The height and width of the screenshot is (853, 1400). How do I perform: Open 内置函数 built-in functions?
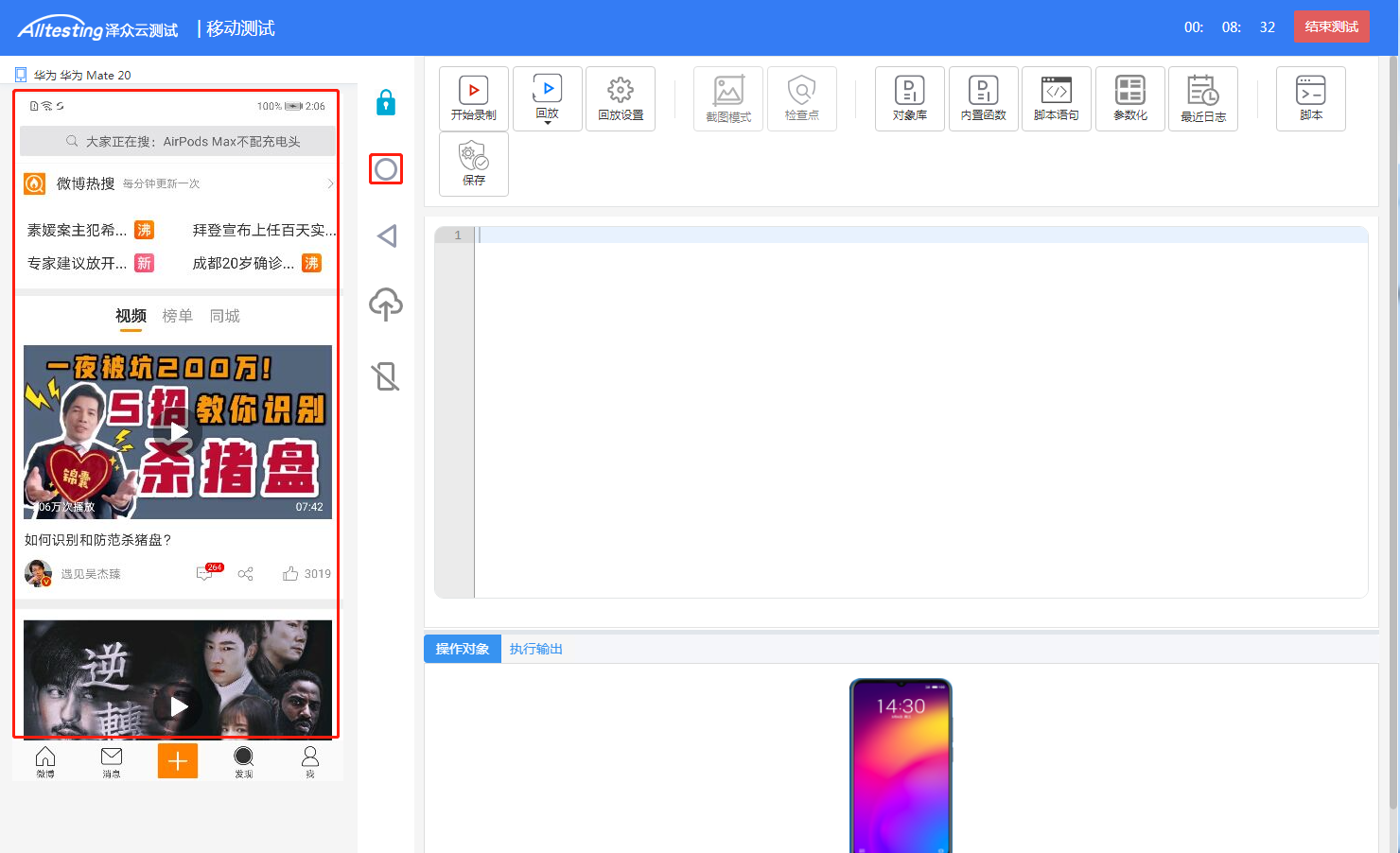984,98
